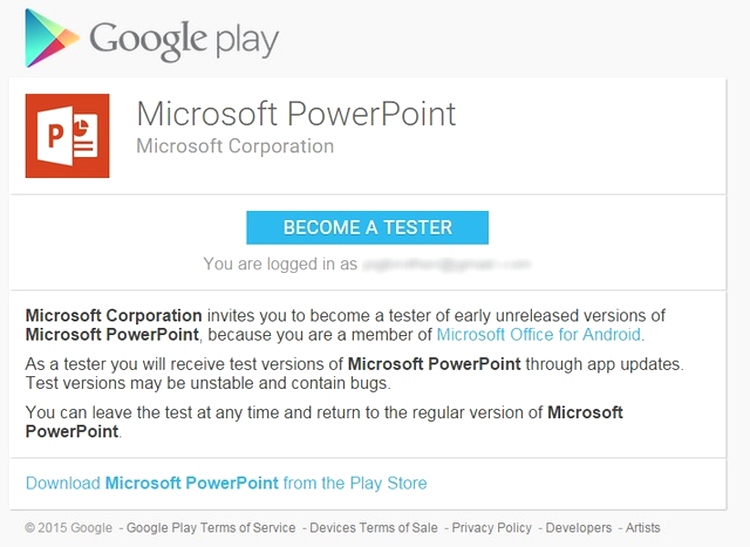Image resolution: width=750 pixels, height=547 pixels.
Task: Click the © 2015 Google copyright text
Action: click(69, 528)
